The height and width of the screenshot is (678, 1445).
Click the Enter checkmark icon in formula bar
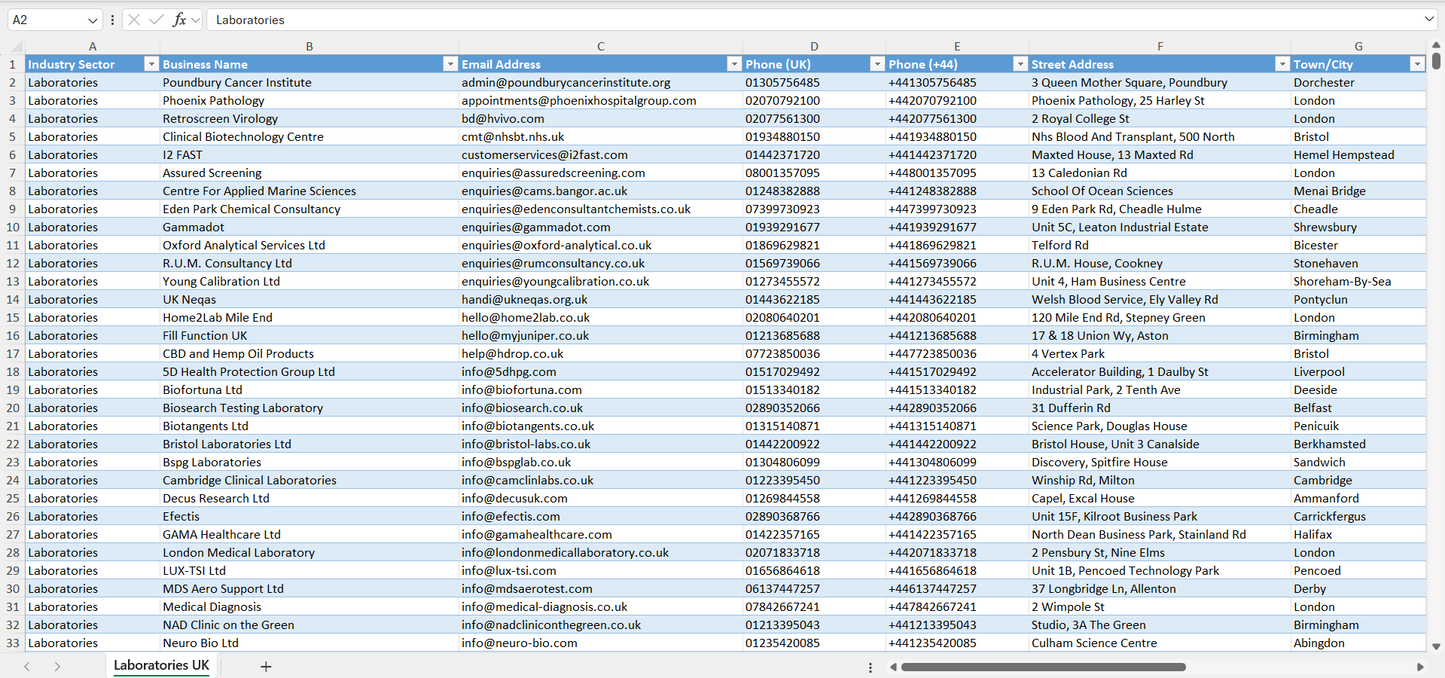(156, 20)
